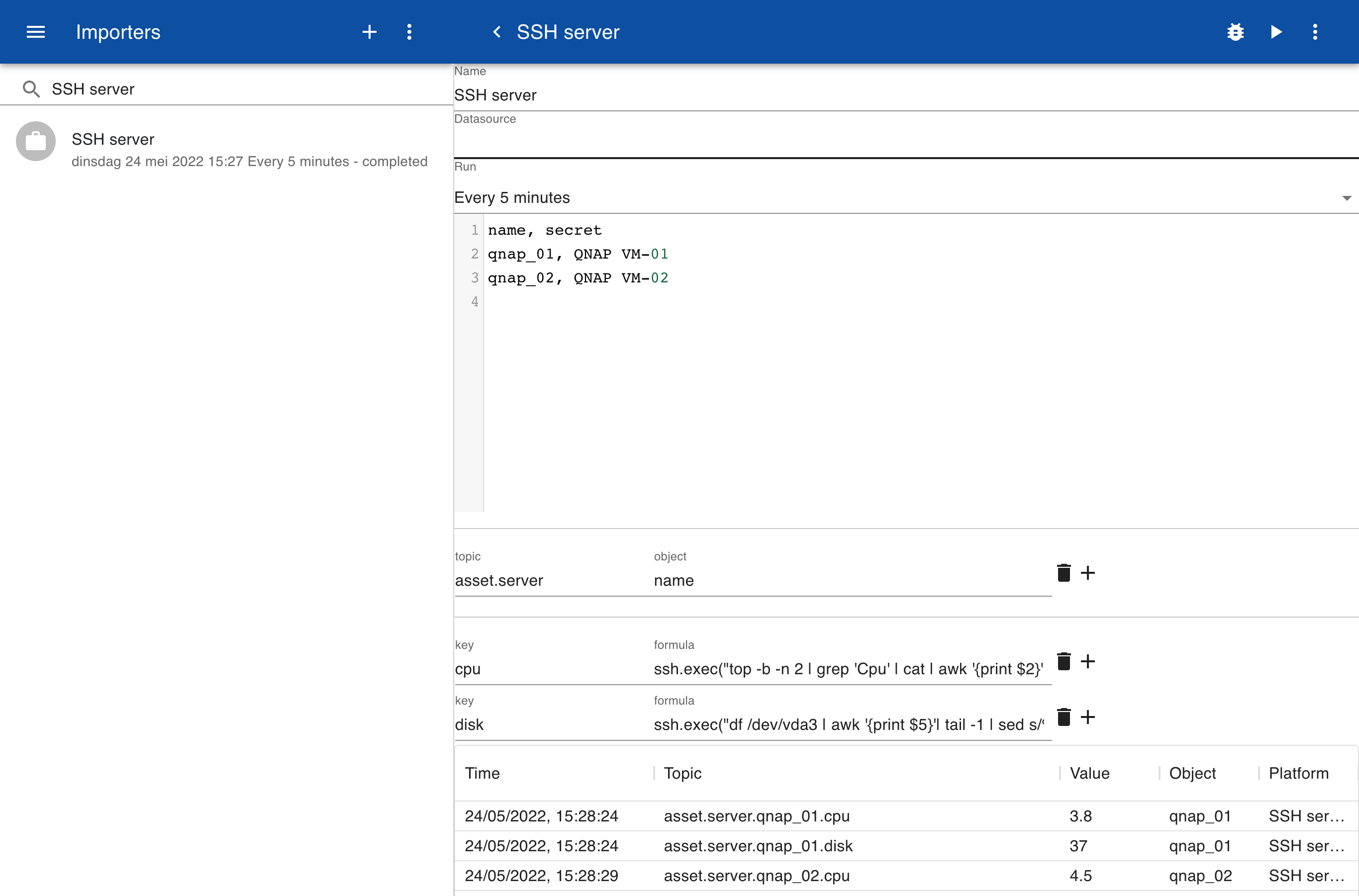The width and height of the screenshot is (1359, 896).
Task: Click the empty Datasource field
Action: click(906, 142)
